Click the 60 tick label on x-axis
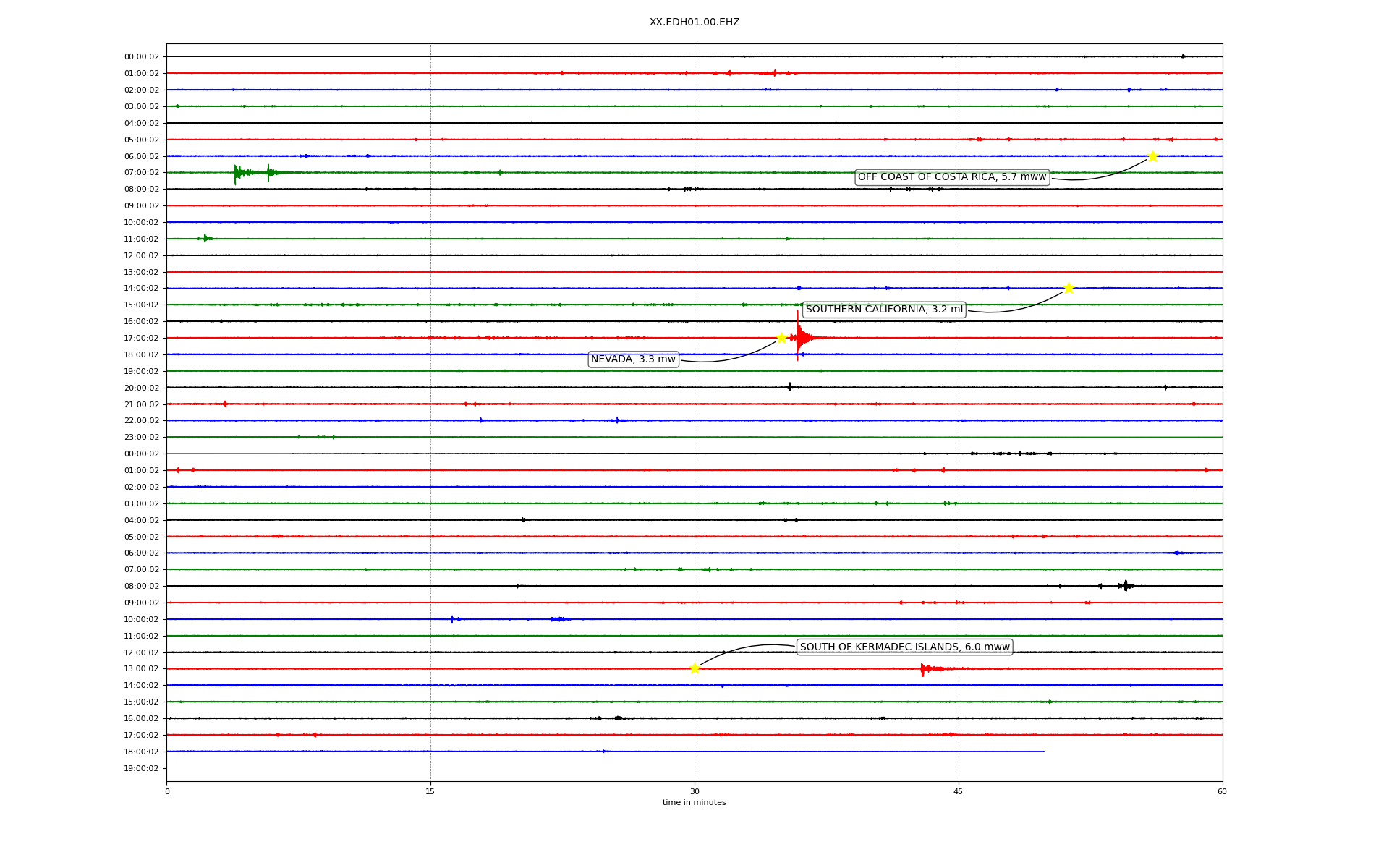The height and width of the screenshot is (868, 1389). pyautogui.click(x=1222, y=791)
